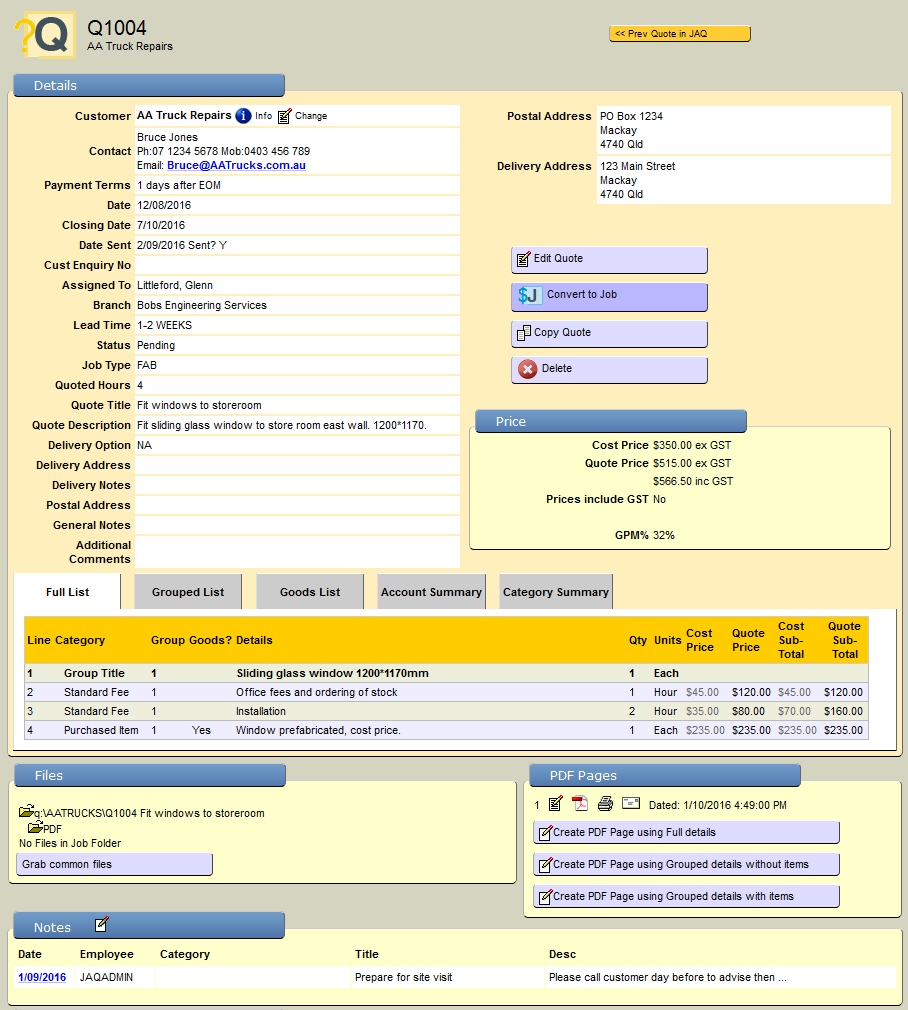
Task: Open the note dated 1/09/2016
Action: click(x=42, y=977)
